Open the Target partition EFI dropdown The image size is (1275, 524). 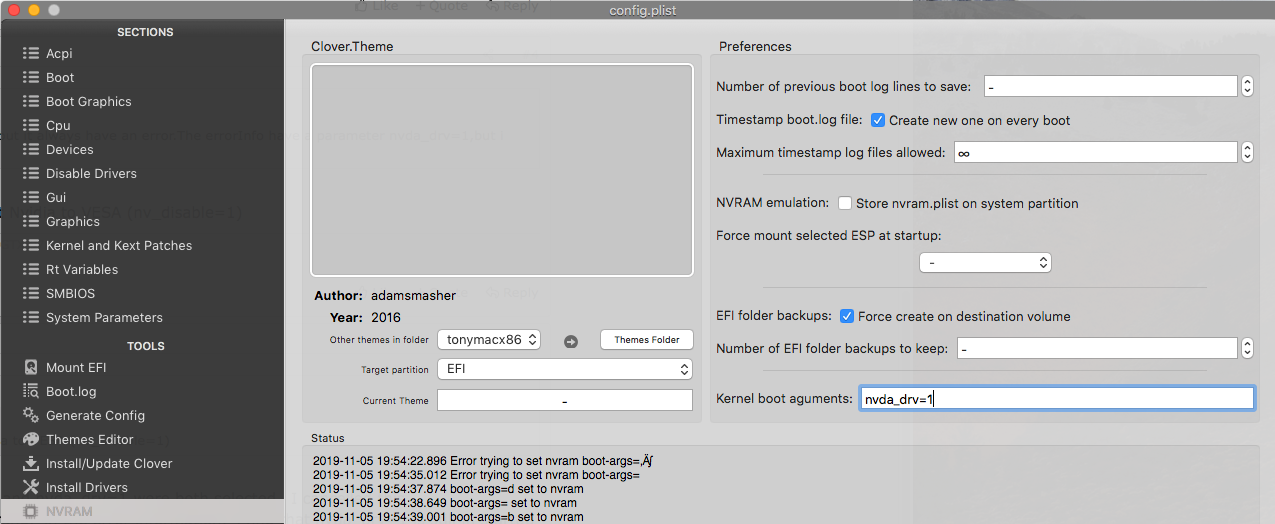click(565, 369)
